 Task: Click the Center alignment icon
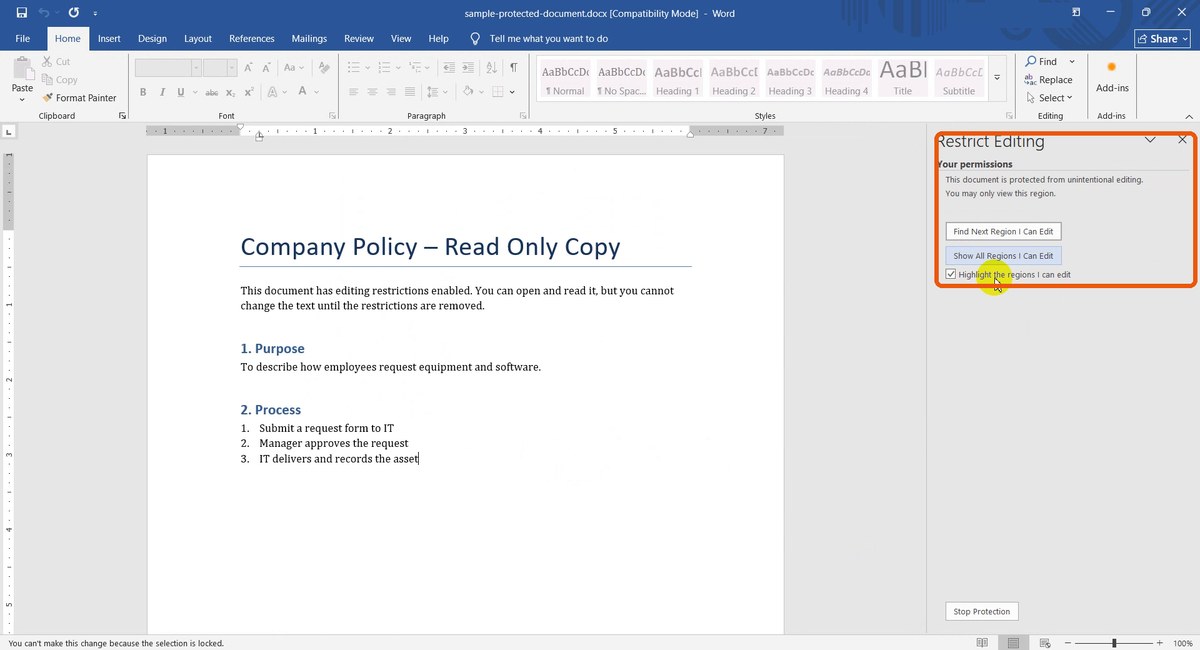[x=373, y=92]
